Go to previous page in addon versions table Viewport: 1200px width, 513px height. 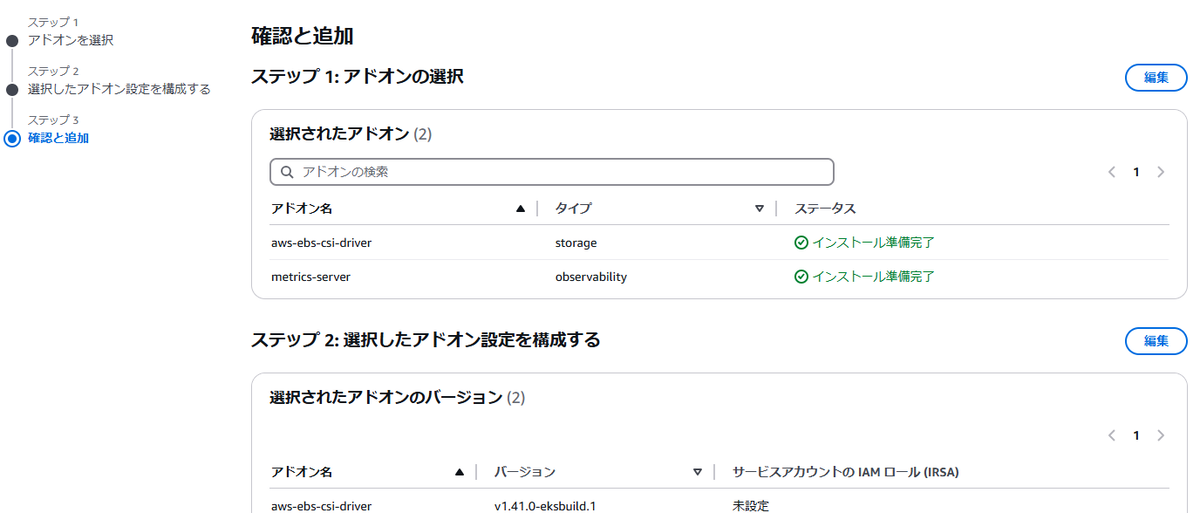click(x=1111, y=436)
